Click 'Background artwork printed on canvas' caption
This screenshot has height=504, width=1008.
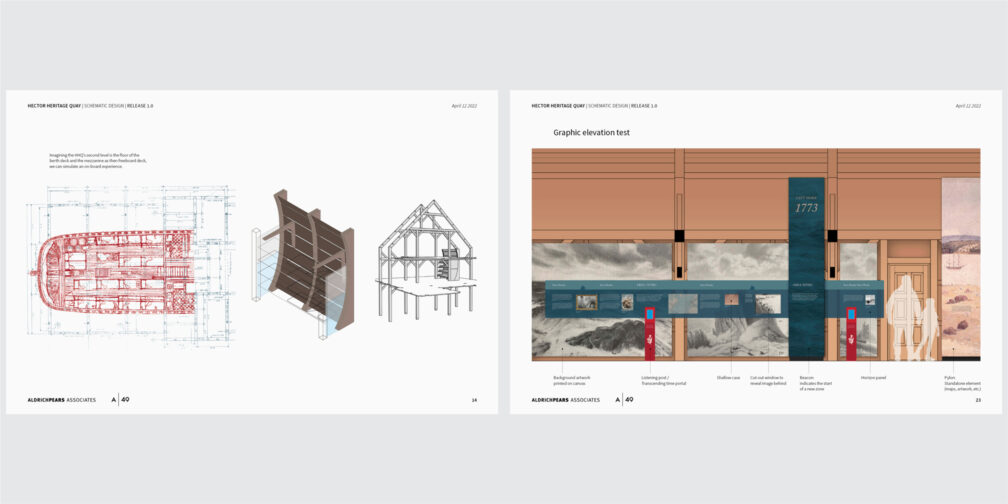[572, 380]
